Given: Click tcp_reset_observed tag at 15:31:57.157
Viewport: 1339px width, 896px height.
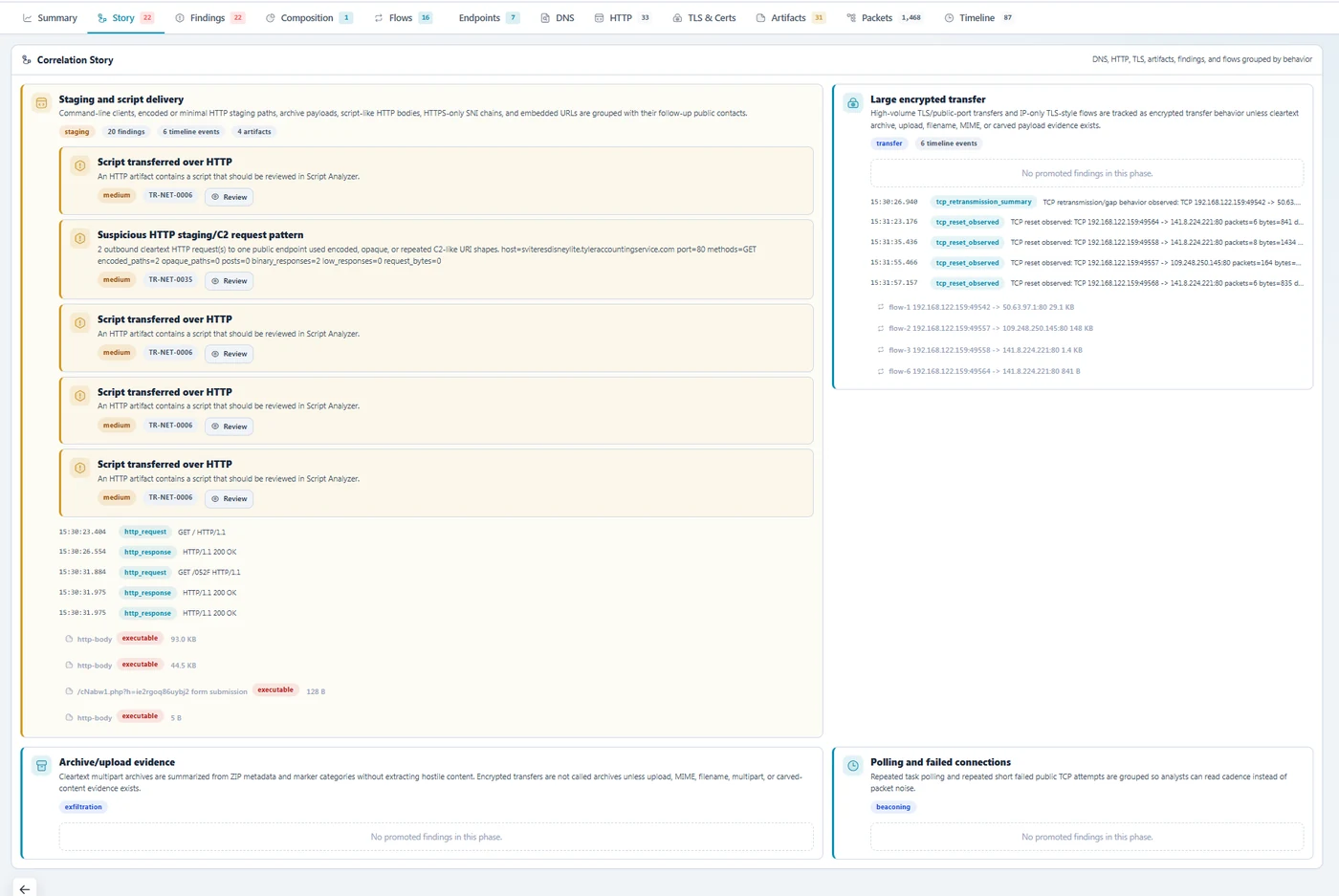Looking at the screenshot, I should click(968, 283).
